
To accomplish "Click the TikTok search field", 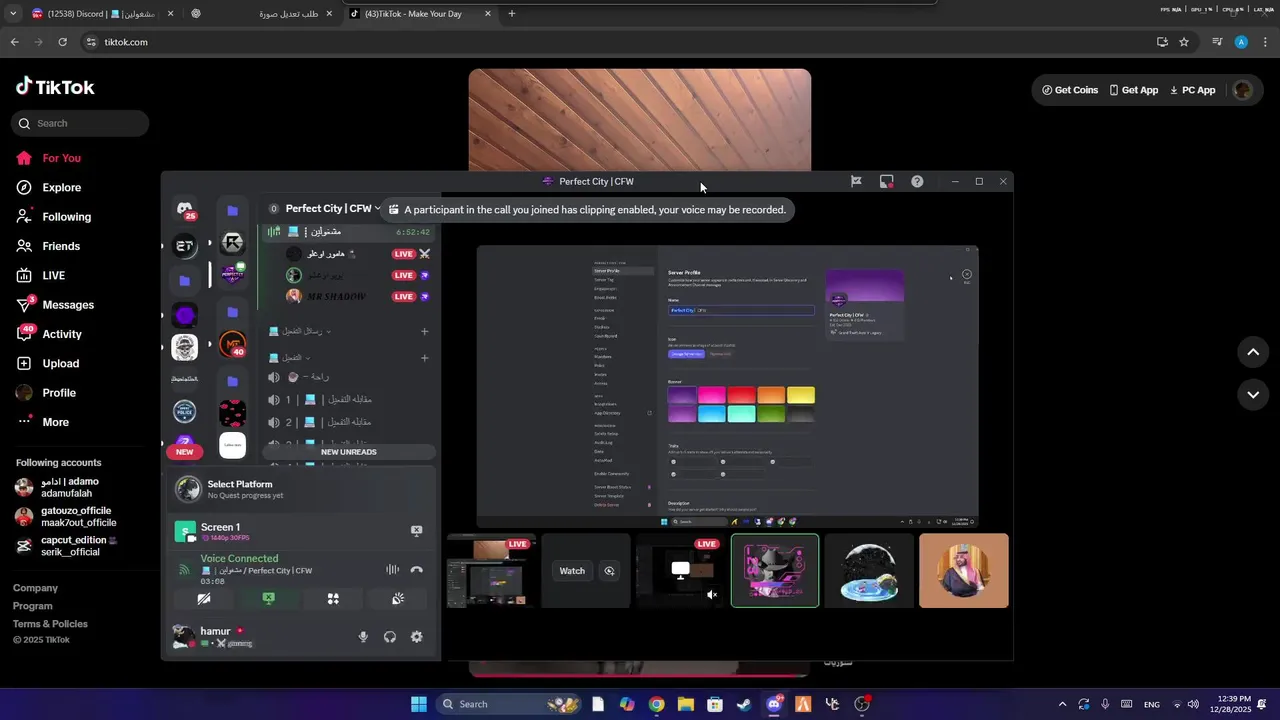I will [80, 123].
